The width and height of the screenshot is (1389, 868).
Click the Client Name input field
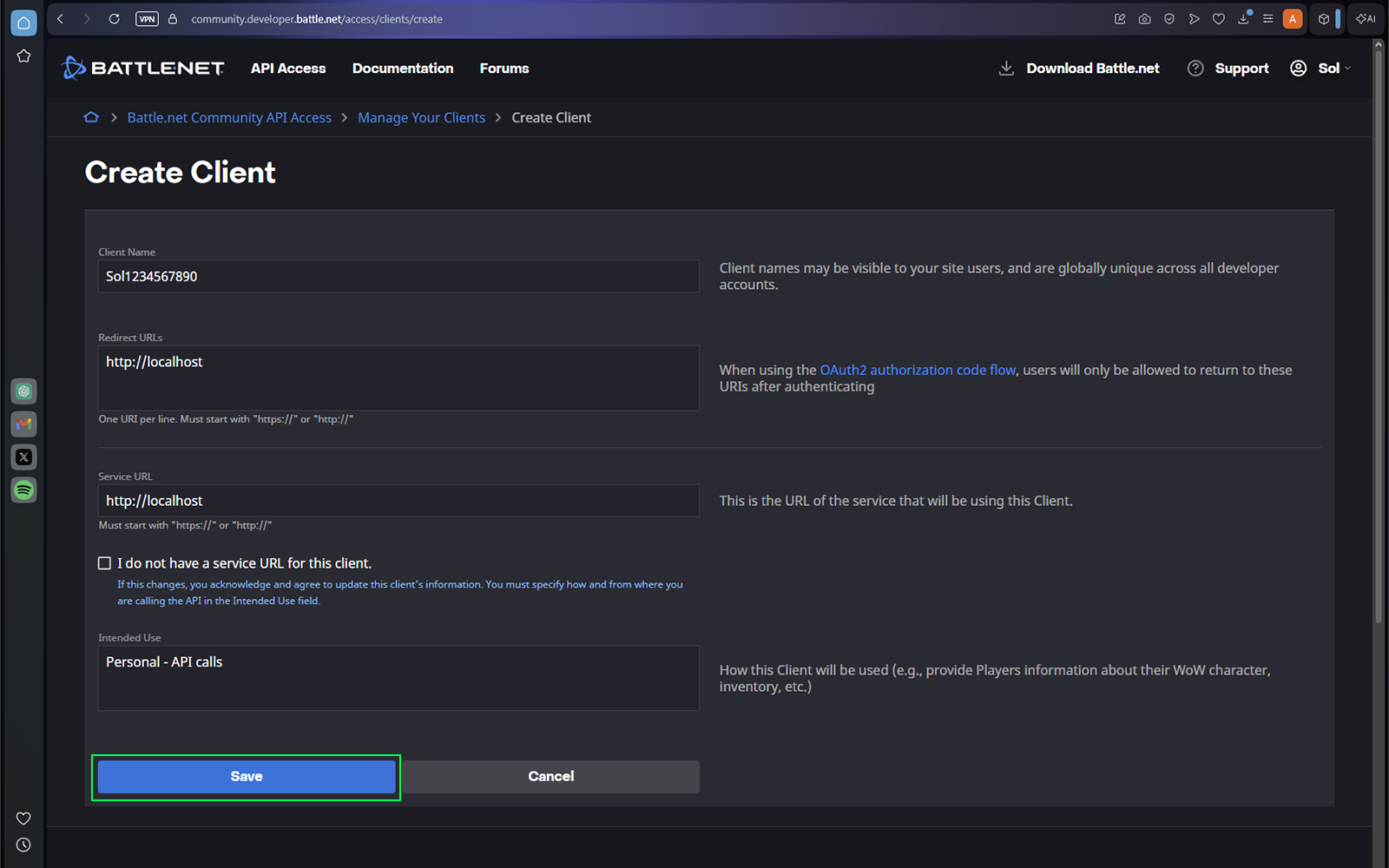pyautogui.click(x=398, y=276)
